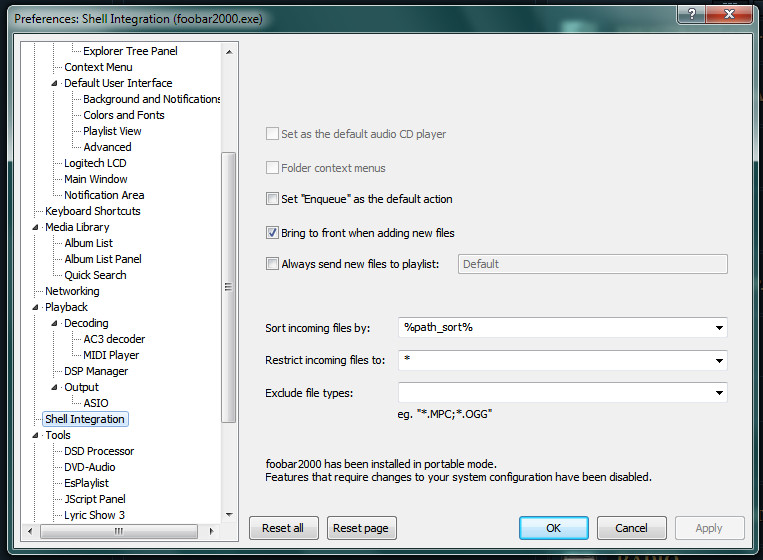Open DSP Manager page

(x=96, y=371)
